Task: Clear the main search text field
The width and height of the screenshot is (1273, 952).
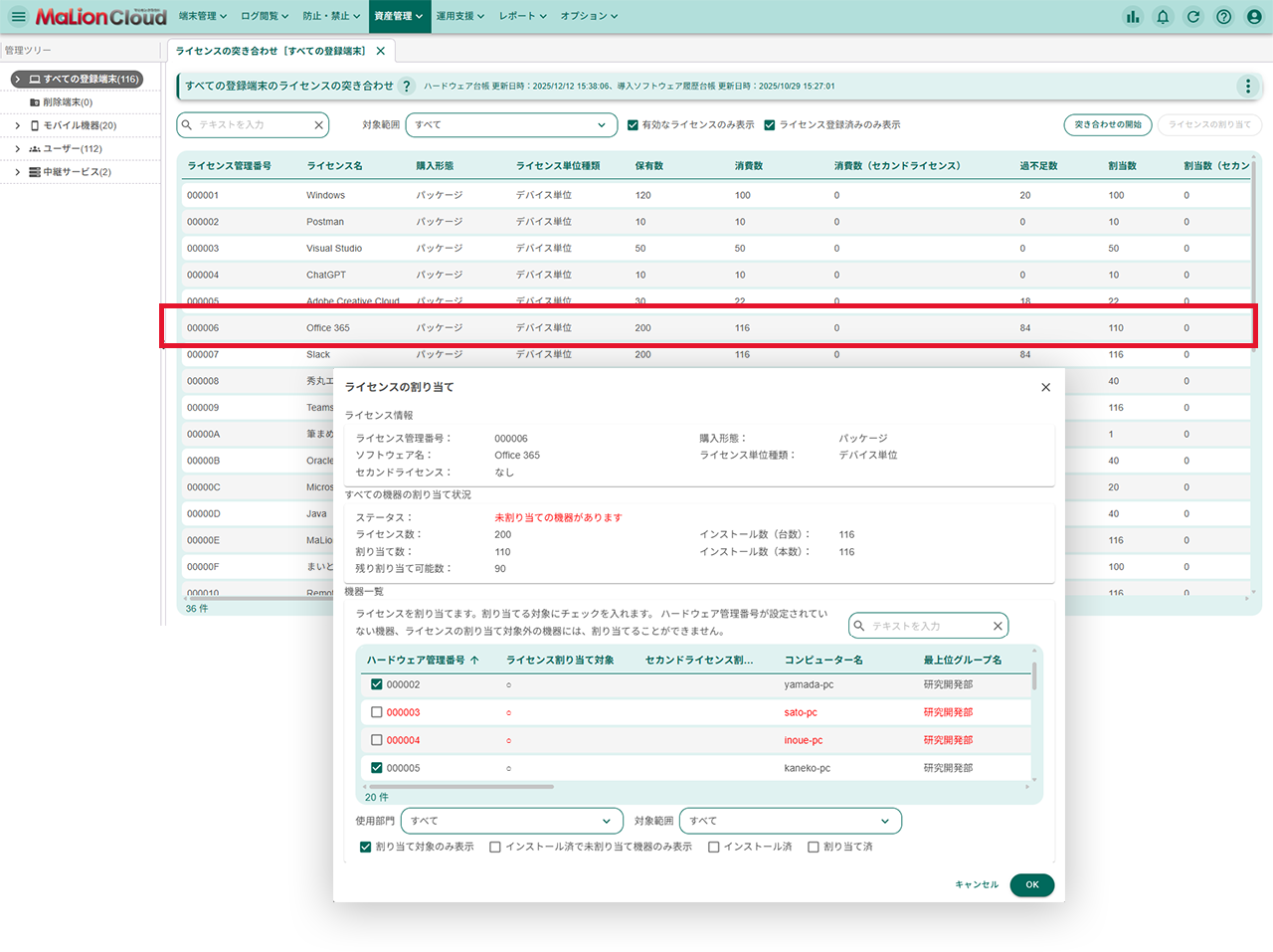Action: [x=318, y=125]
